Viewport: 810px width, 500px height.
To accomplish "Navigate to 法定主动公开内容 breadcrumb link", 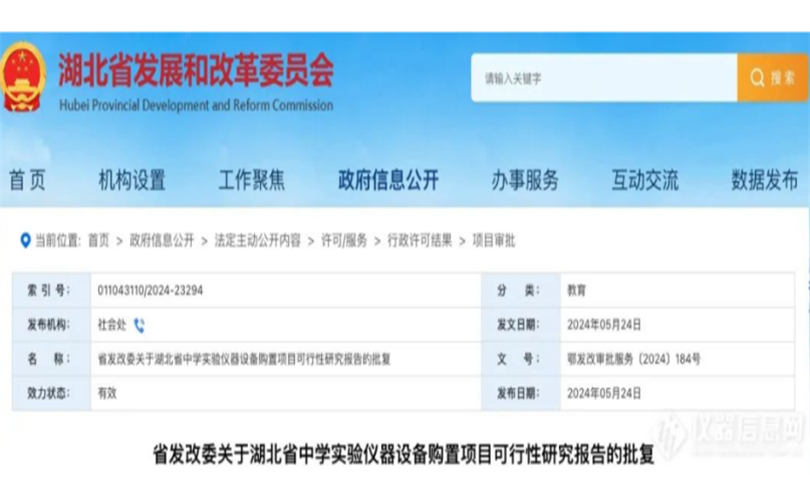I will (257, 241).
